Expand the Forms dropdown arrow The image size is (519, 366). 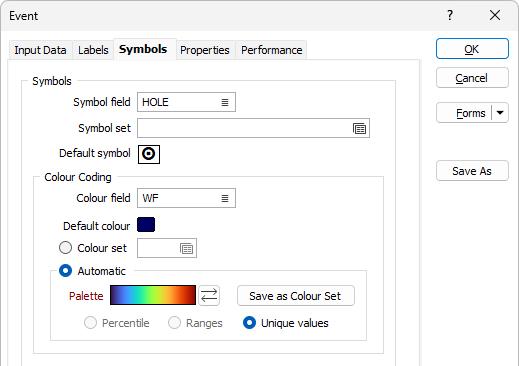point(500,113)
